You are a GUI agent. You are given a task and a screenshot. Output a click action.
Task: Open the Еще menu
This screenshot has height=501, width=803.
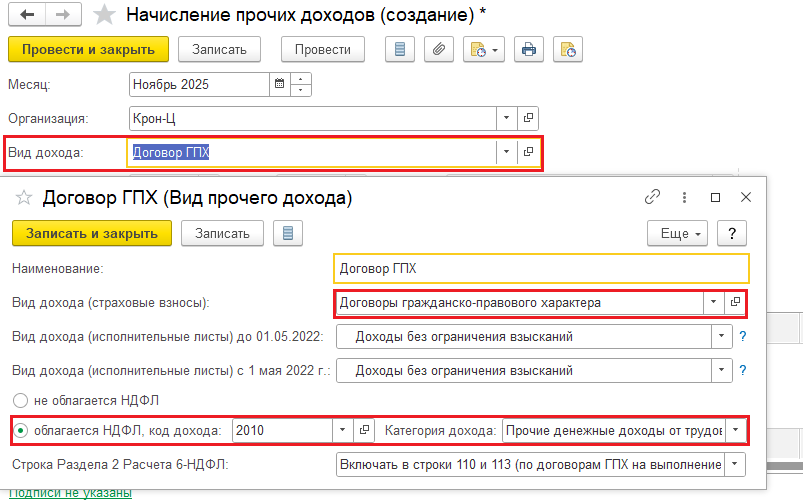click(x=677, y=234)
